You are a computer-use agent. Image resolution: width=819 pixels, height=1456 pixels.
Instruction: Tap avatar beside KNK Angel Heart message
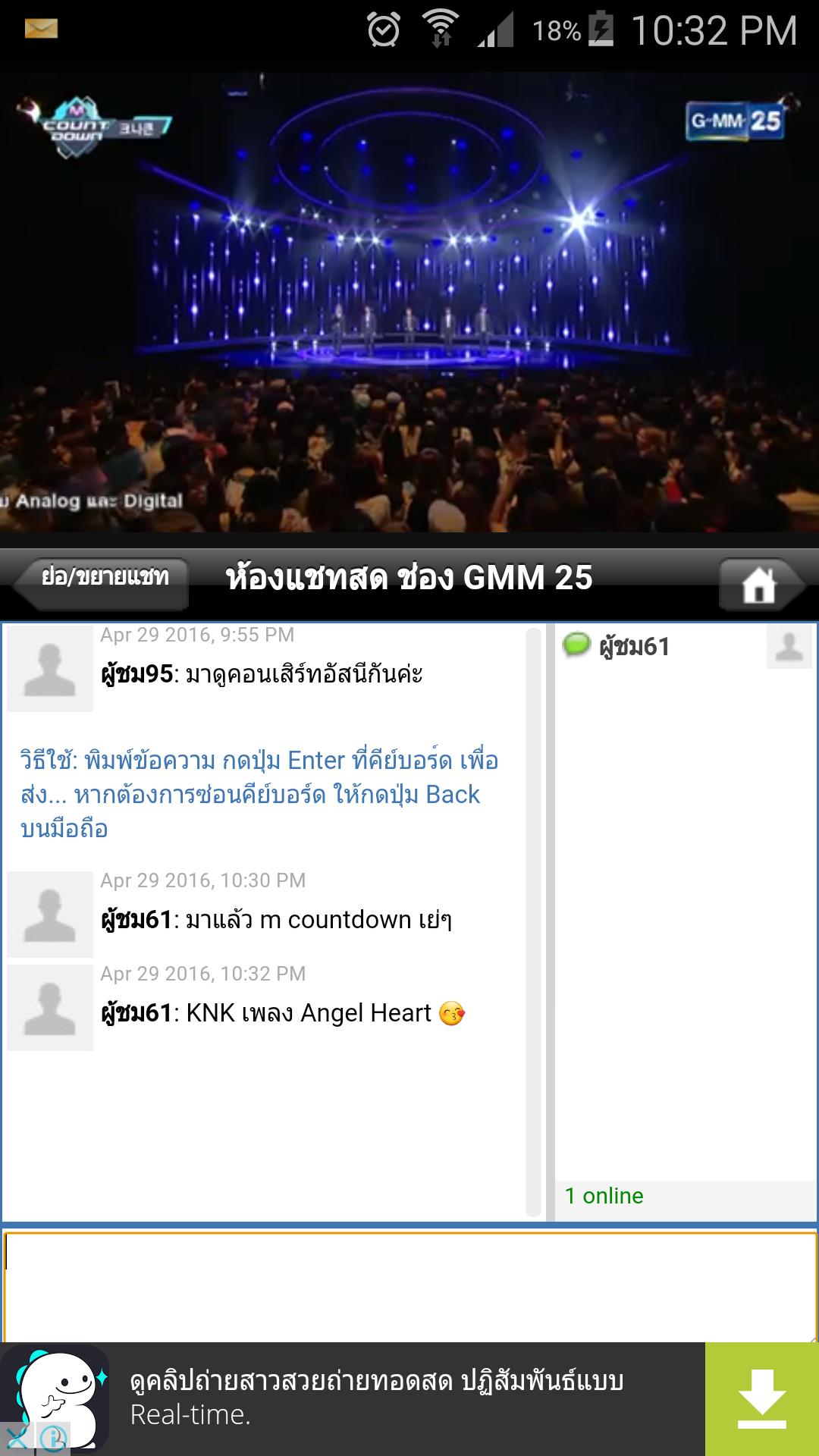[x=50, y=1008]
